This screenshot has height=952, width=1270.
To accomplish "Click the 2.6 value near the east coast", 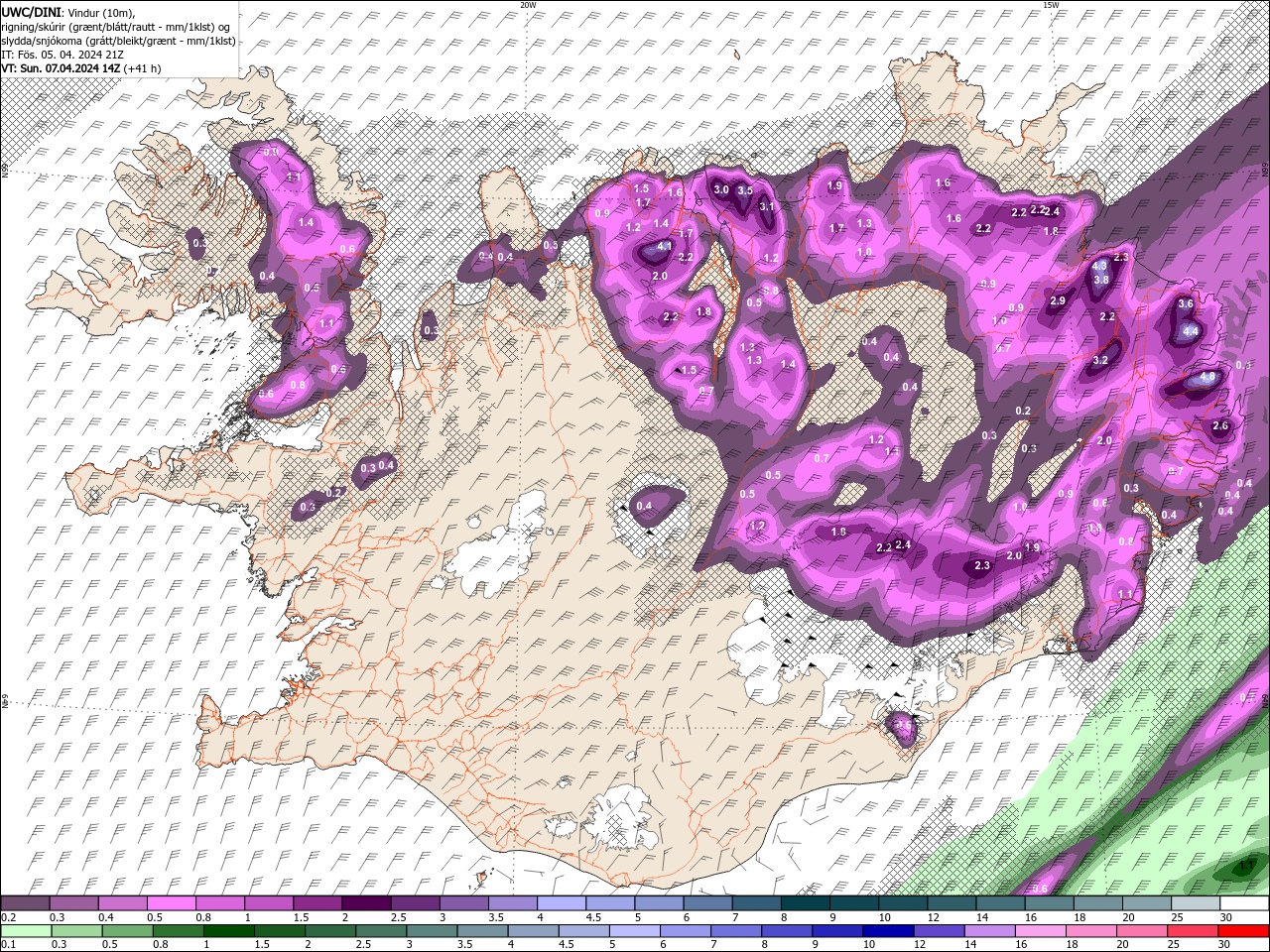I will coord(1220,425).
